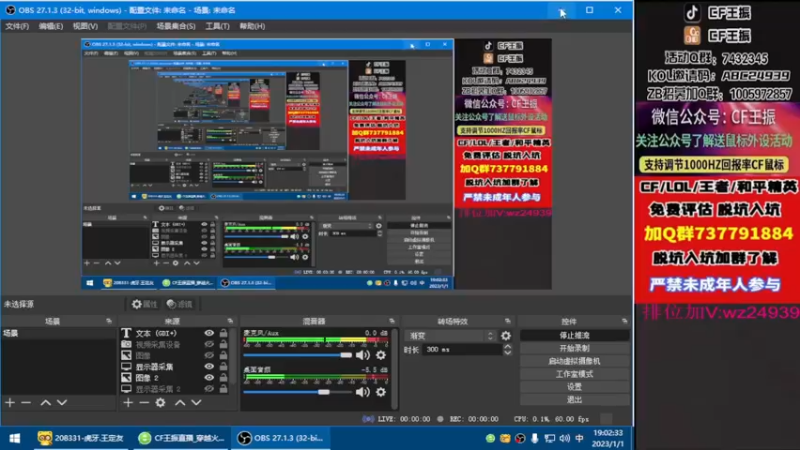Toggle visibility of 图像 source

pyautogui.click(x=209, y=356)
